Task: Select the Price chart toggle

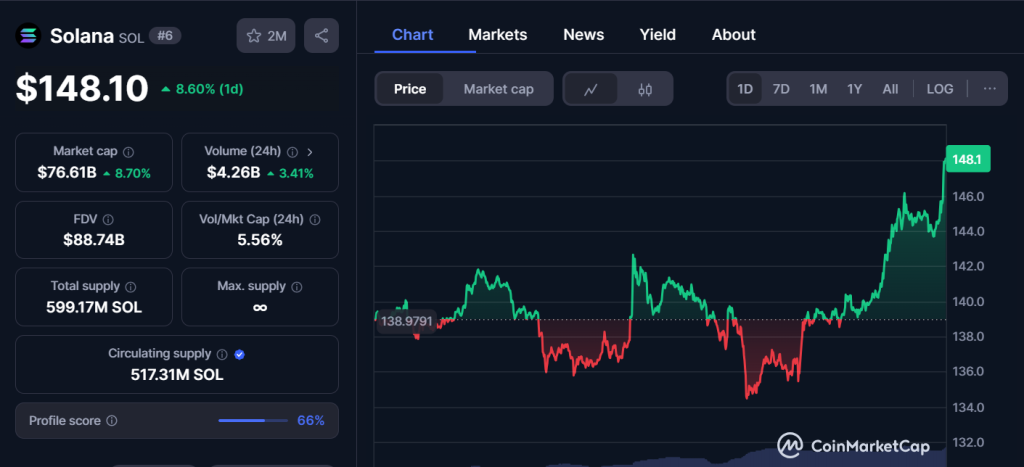Action: click(410, 89)
